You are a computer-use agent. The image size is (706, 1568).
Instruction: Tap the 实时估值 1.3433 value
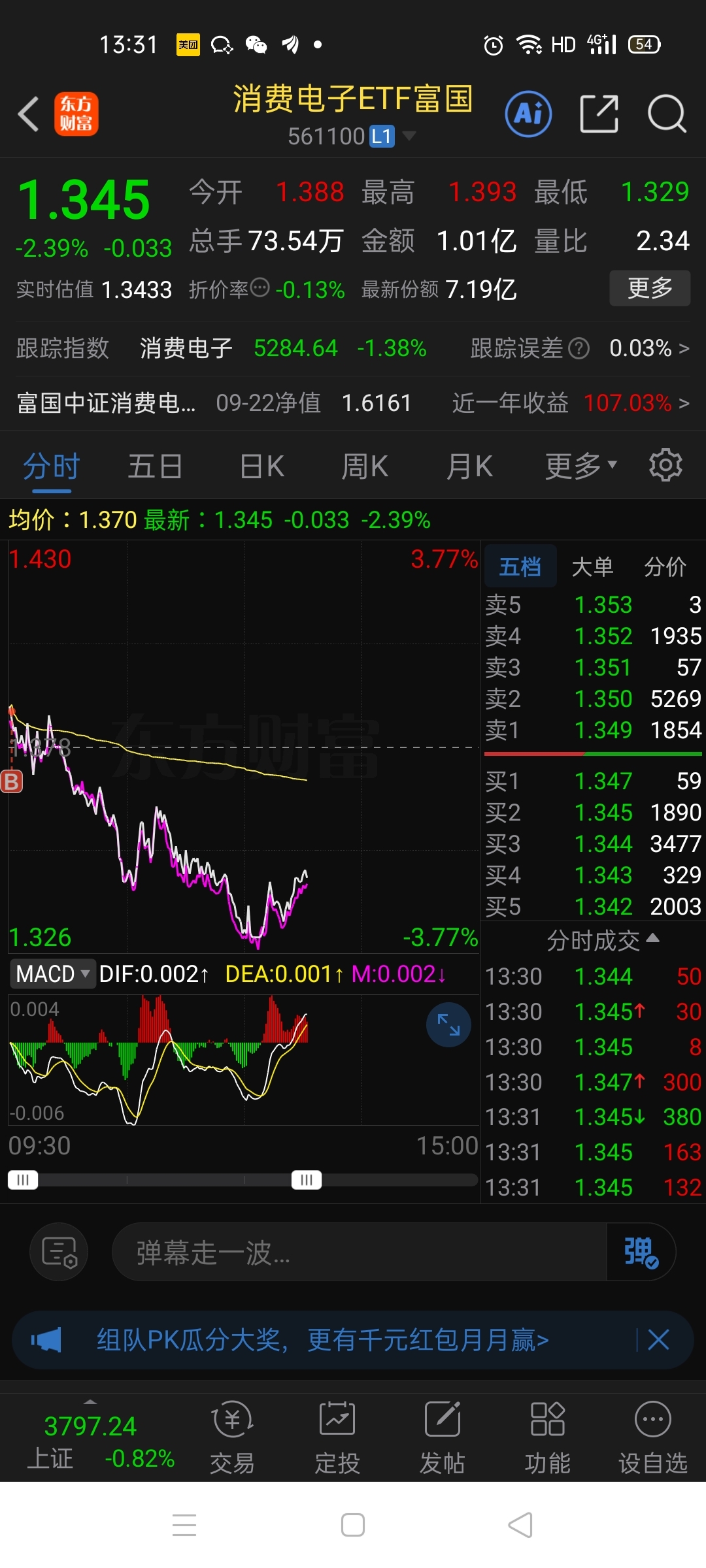pos(137,289)
